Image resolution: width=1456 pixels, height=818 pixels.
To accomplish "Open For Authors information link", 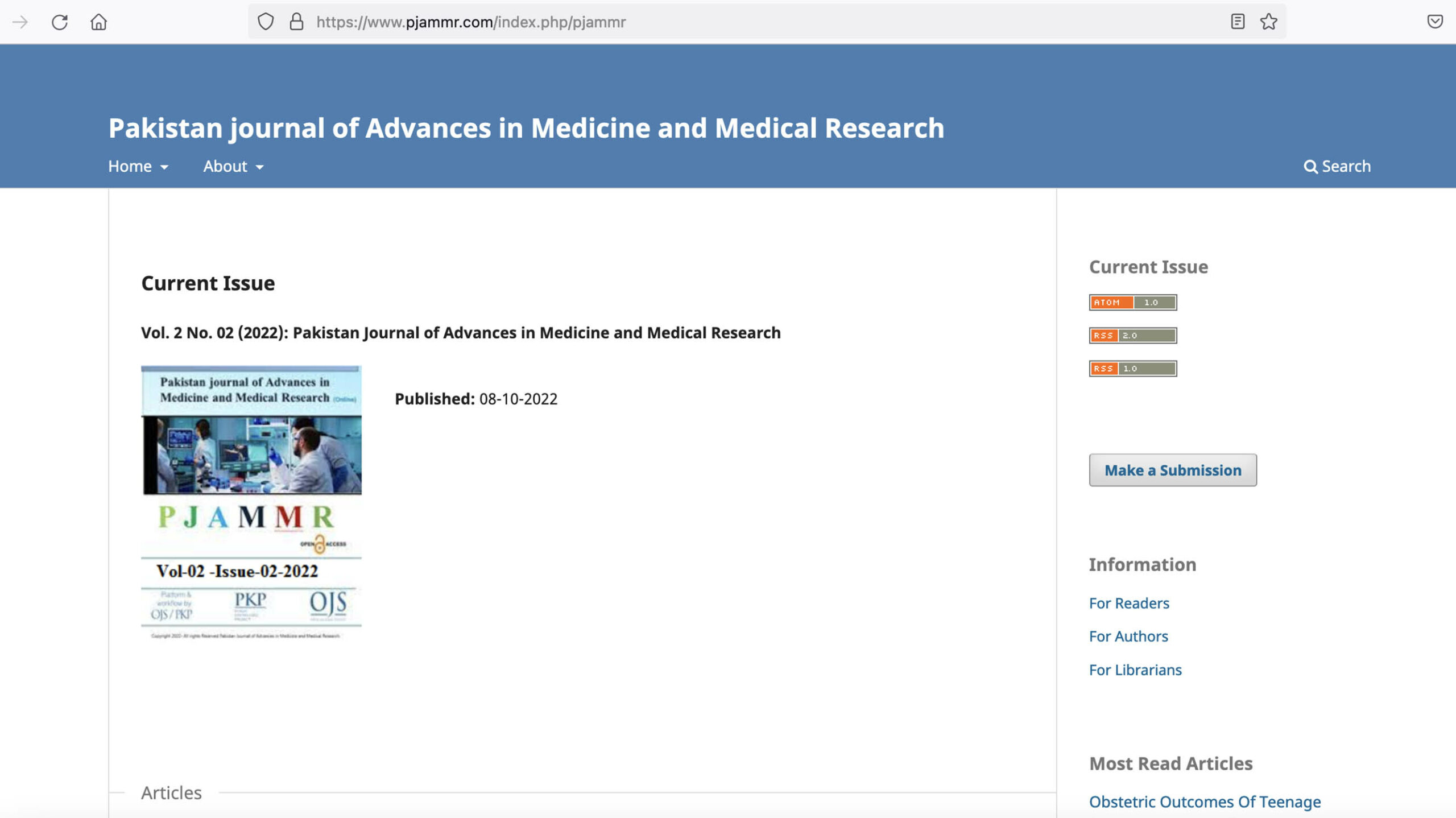I will (1128, 636).
